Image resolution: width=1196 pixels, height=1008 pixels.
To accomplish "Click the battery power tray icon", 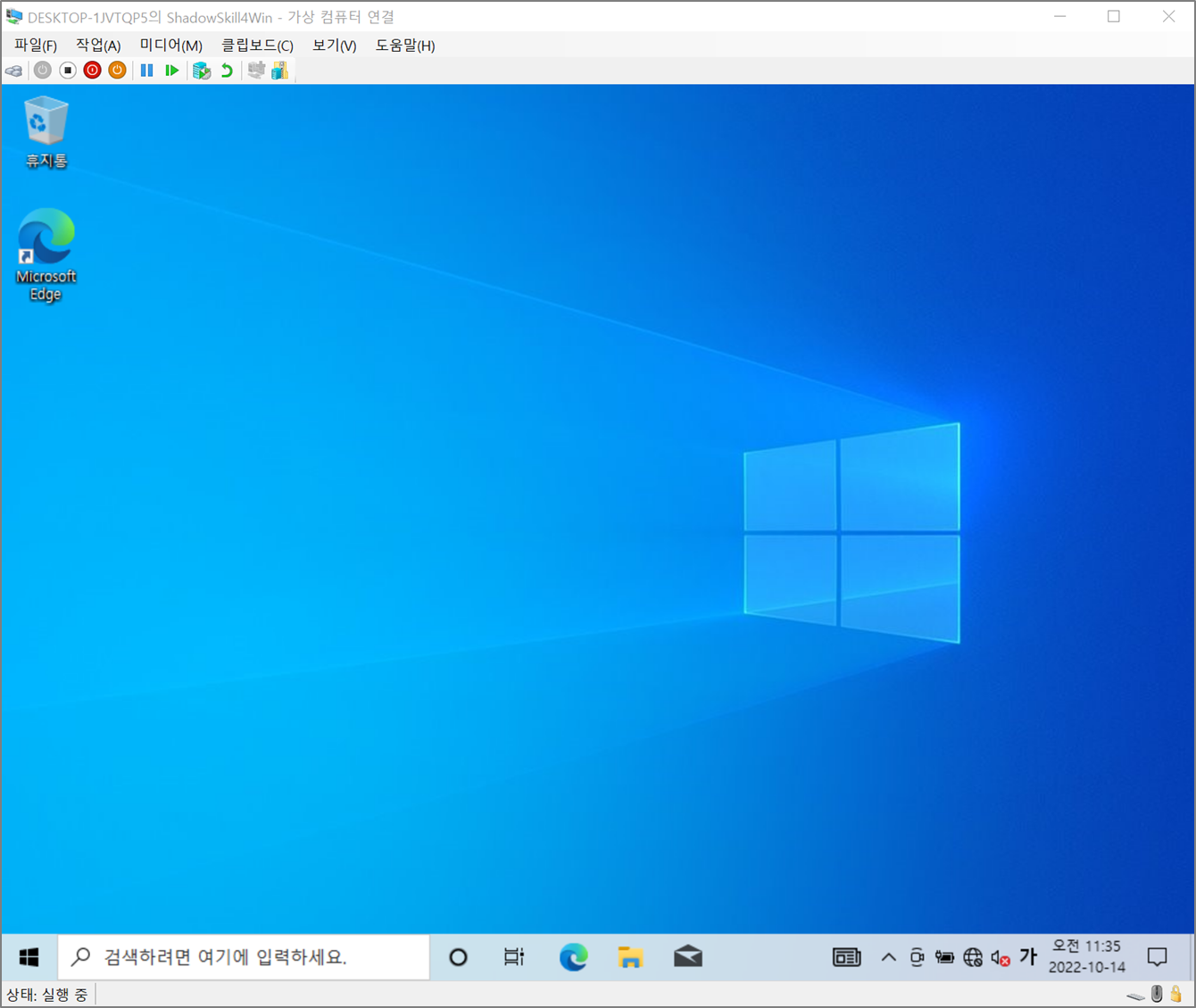I will coord(944,958).
